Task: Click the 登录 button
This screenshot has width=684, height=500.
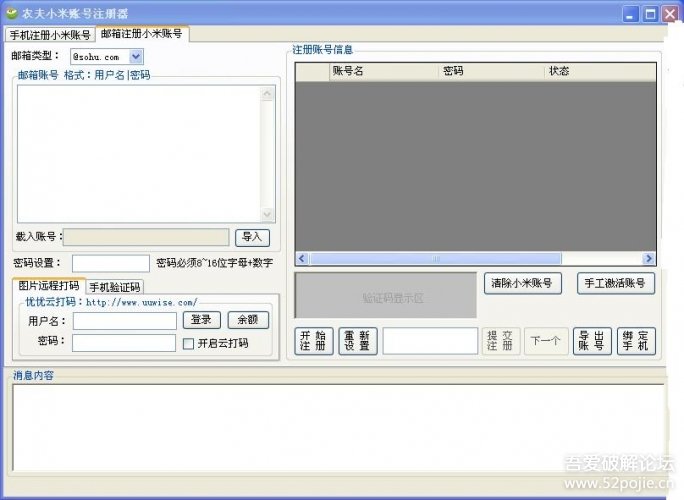Action: point(202,320)
